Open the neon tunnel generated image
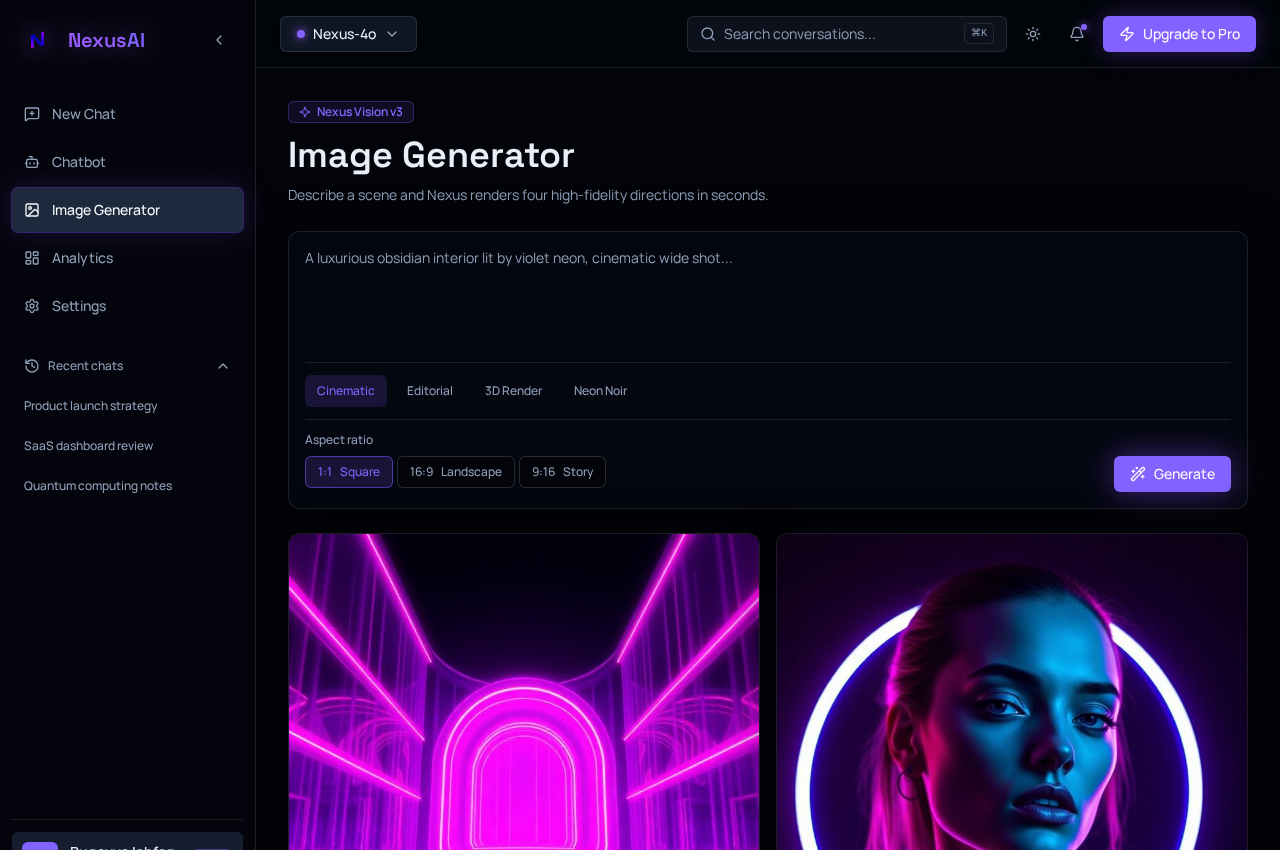Viewport: 1280px width, 850px height. [524, 692]
